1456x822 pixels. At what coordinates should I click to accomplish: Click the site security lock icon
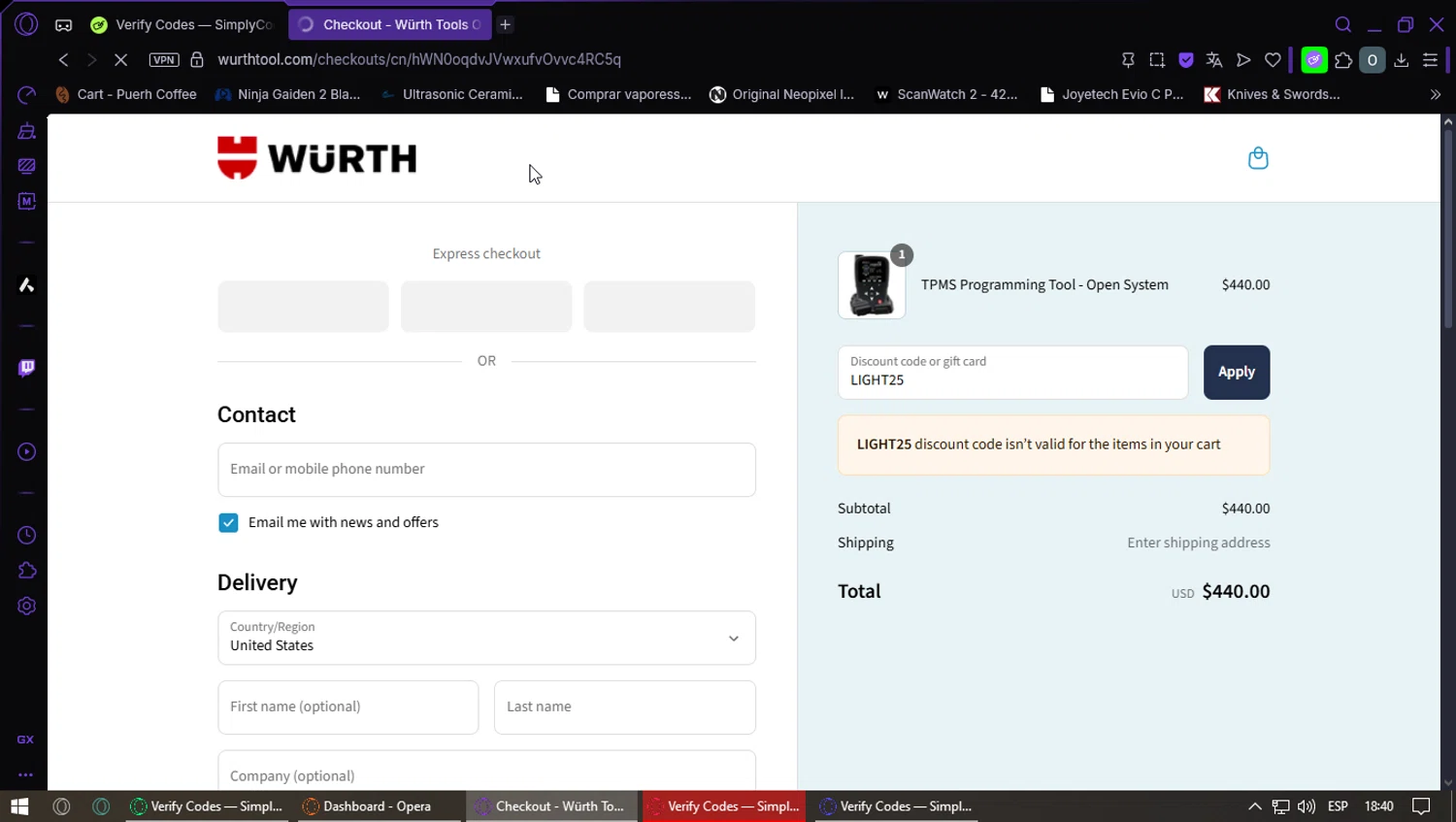click(x=197, y=60)
